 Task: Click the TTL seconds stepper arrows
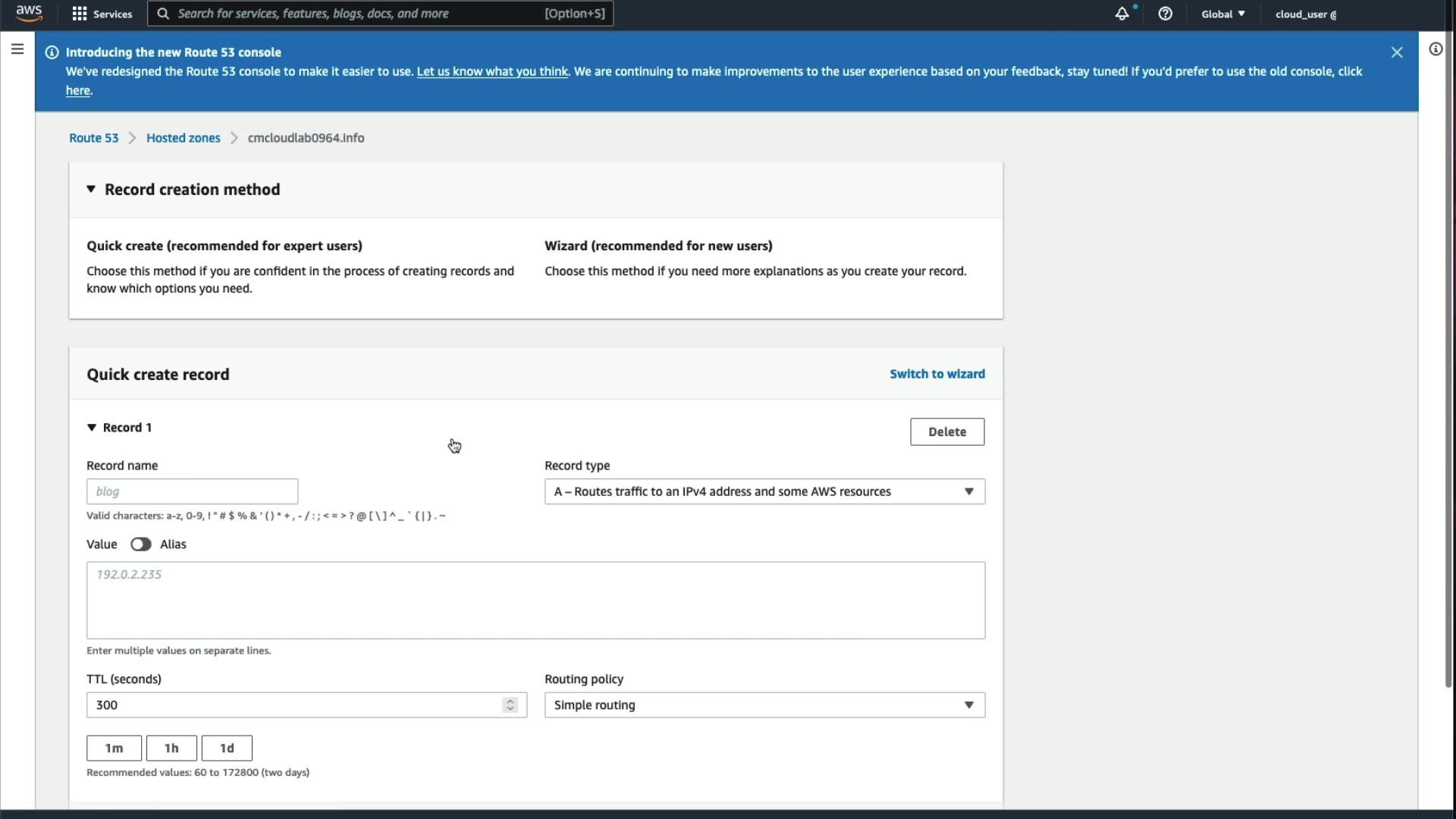pyautogui.click(x=510, y=705)
